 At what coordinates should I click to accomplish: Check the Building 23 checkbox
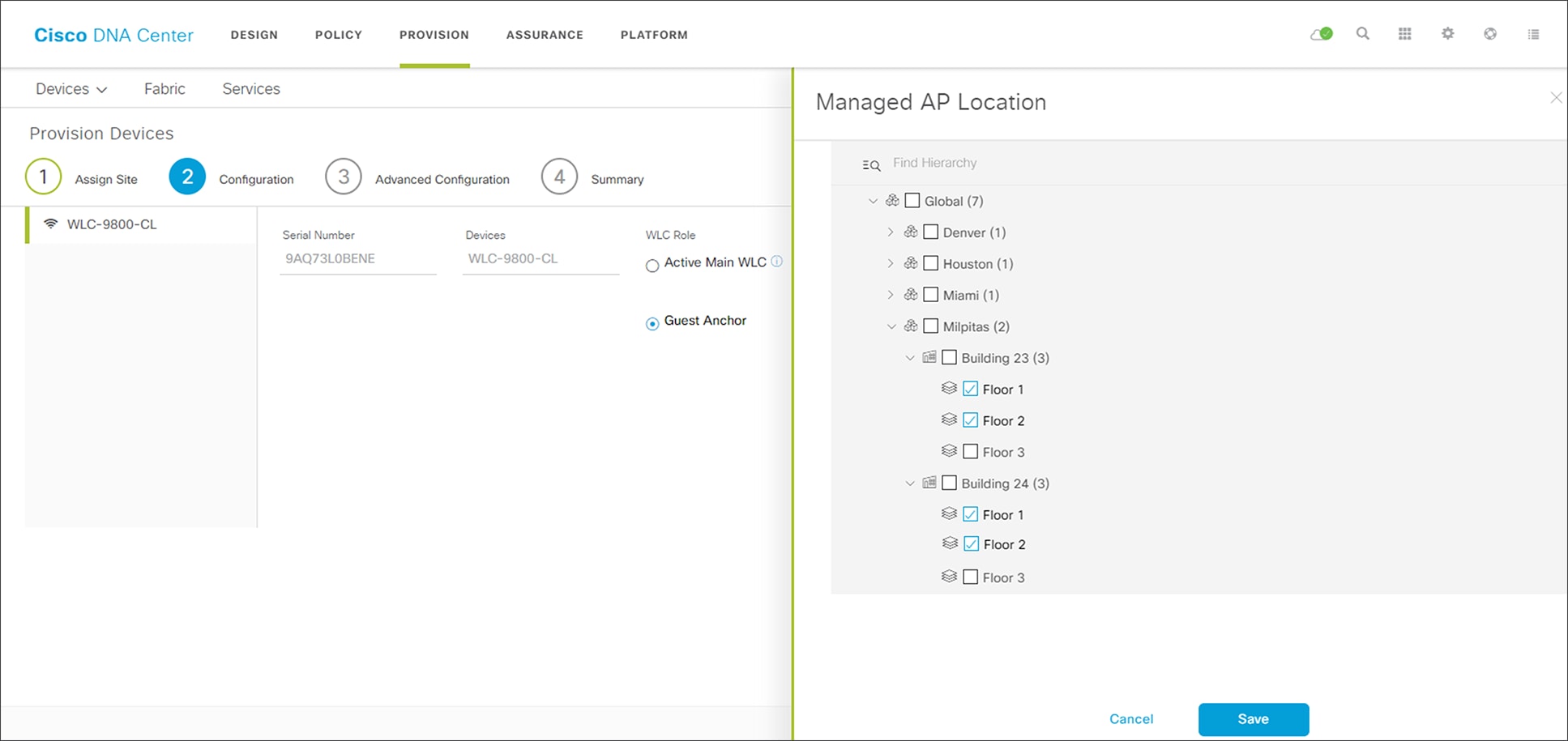coord(950,357)
